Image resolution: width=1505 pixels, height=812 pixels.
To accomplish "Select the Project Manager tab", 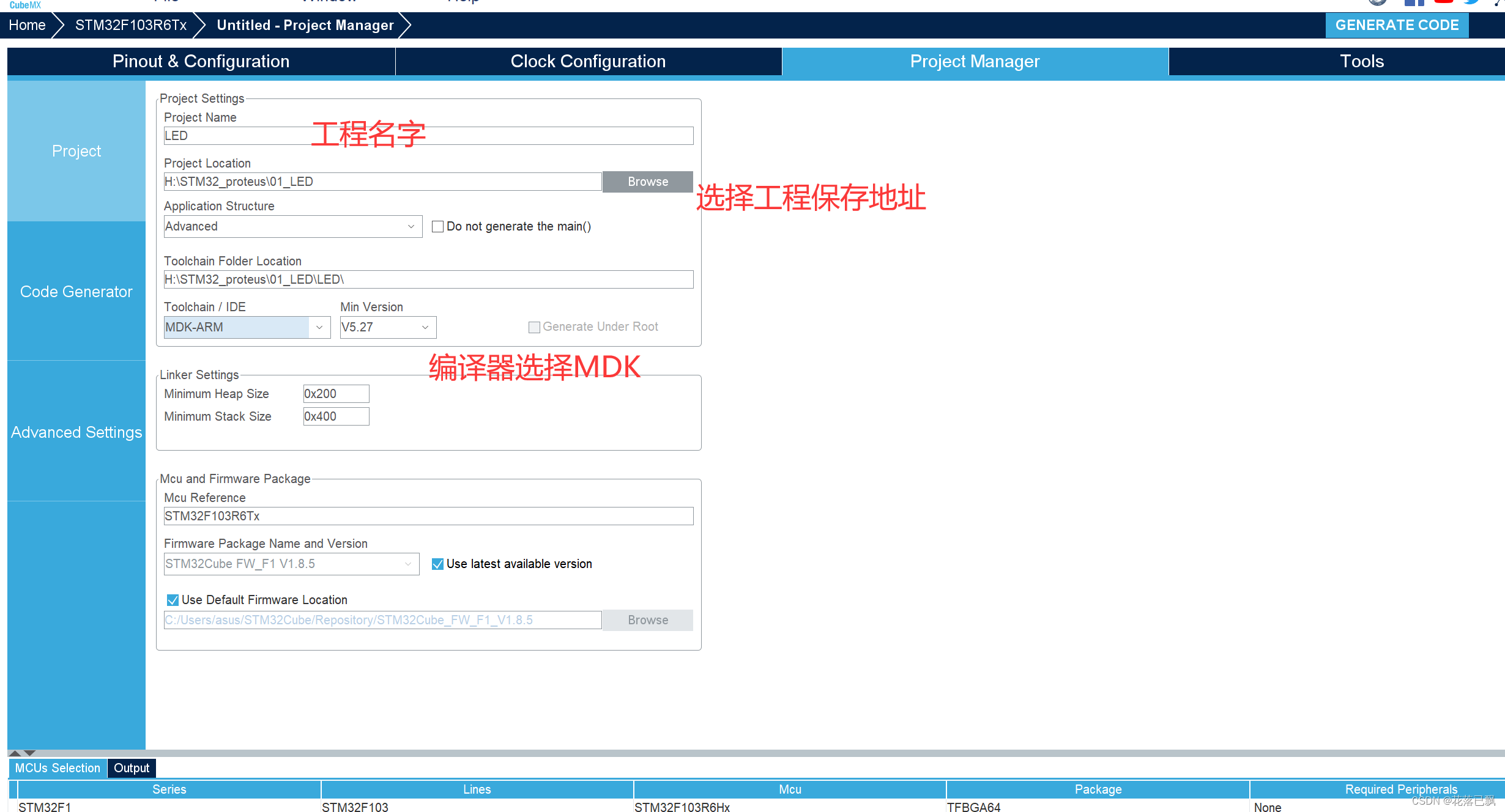I will (975, 61).
